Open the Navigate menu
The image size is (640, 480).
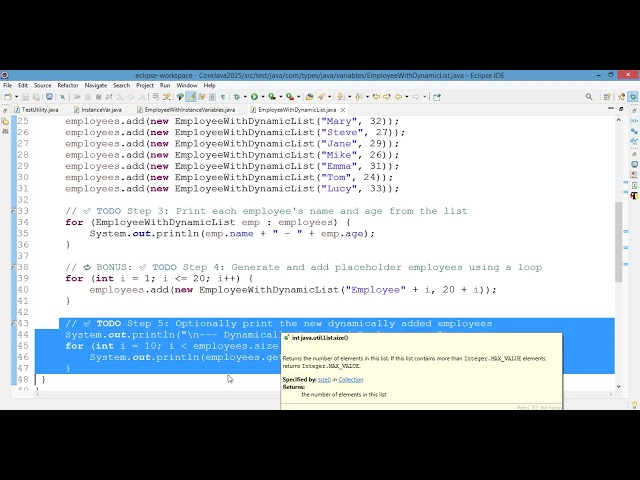96,85
